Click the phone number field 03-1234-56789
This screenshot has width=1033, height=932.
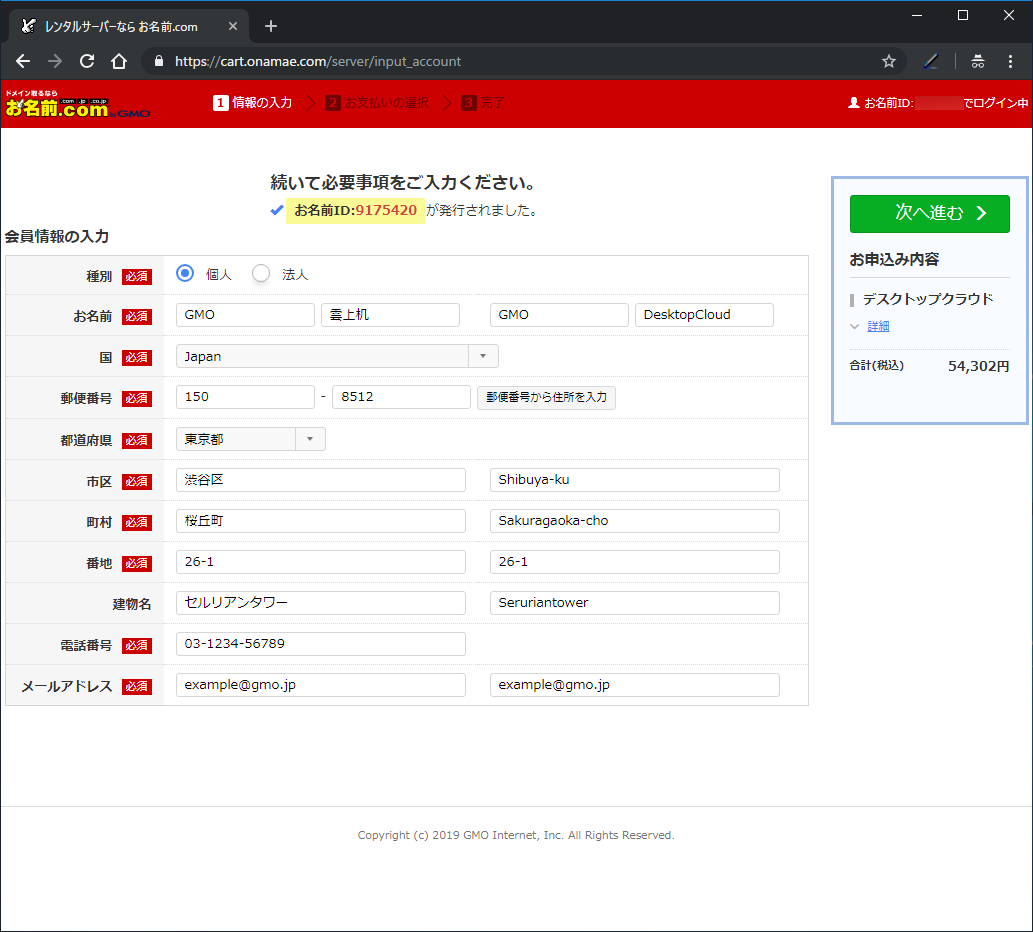[x=321, y=644]
